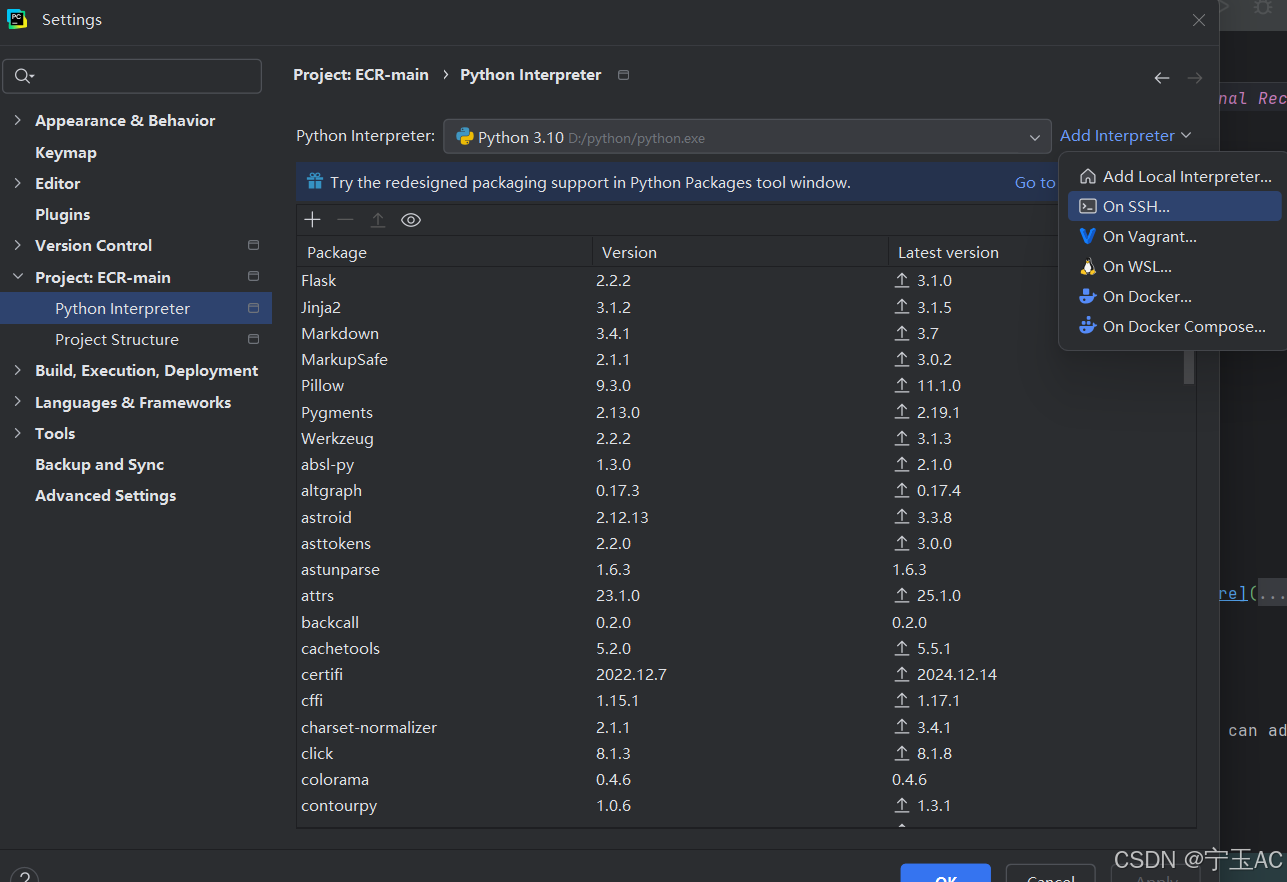Click the upgrade package arrow icon
The image size is (1287, 882).
coord(378,220)
